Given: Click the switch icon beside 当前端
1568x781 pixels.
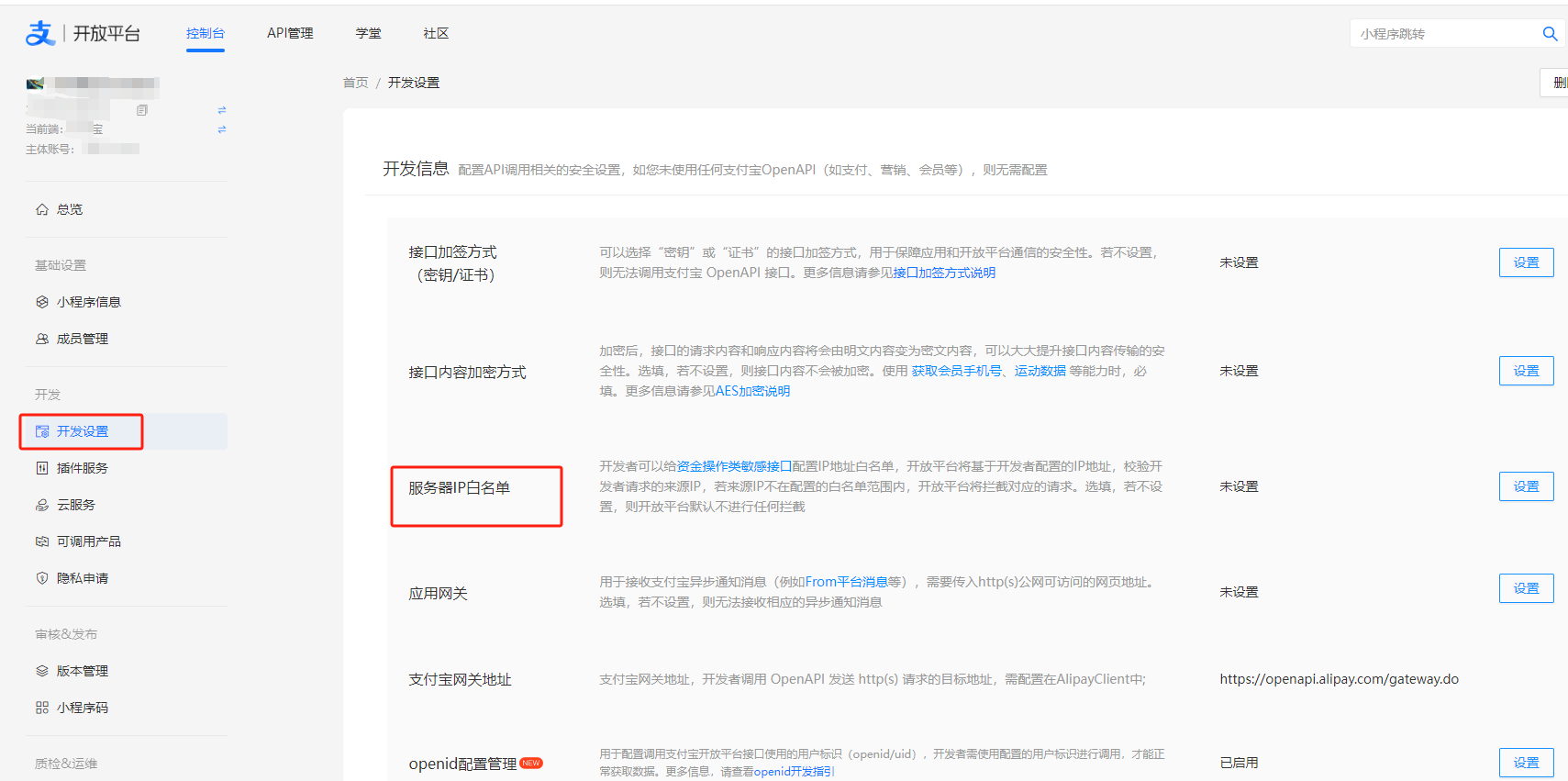Looking at the screenshot, I should point(222,129).
